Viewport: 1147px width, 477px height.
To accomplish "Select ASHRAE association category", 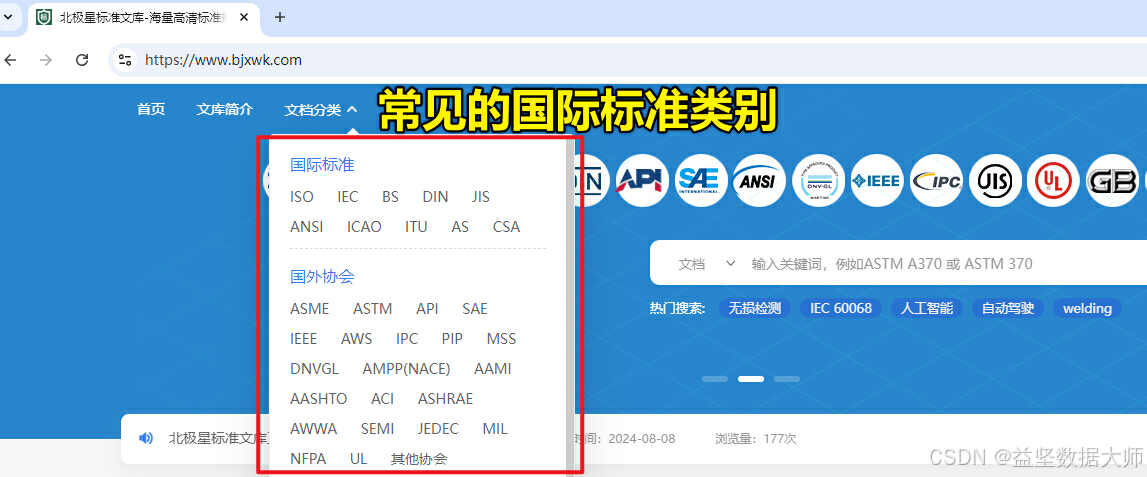I will point(445,399).
